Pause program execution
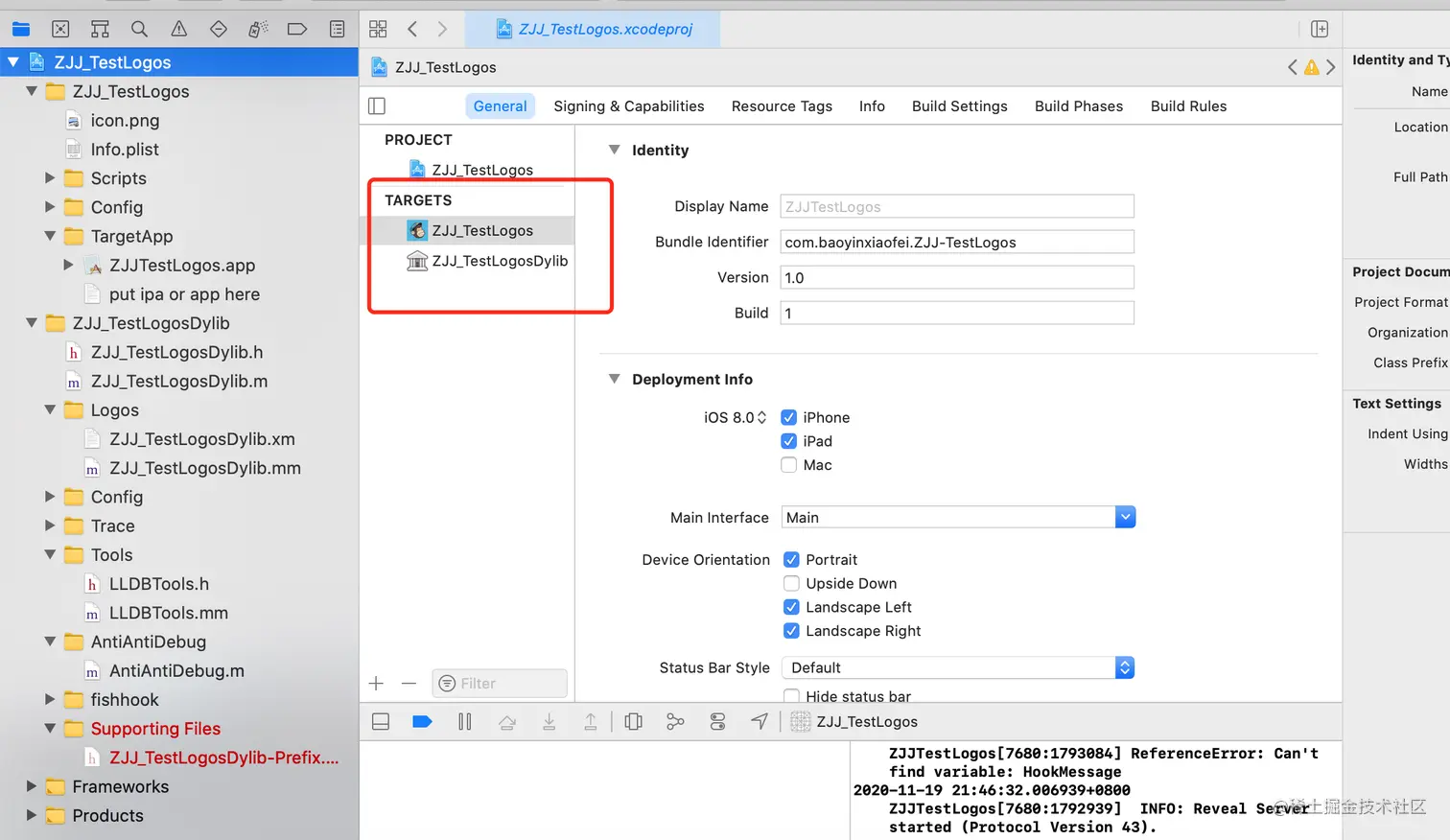 465,722
